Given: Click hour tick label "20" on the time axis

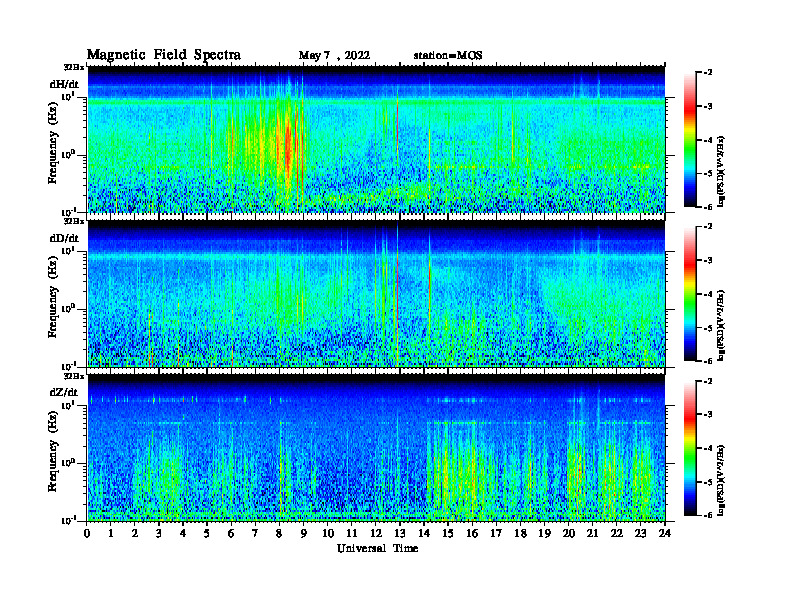Looking at the screenshot, I should coord(569,534).
